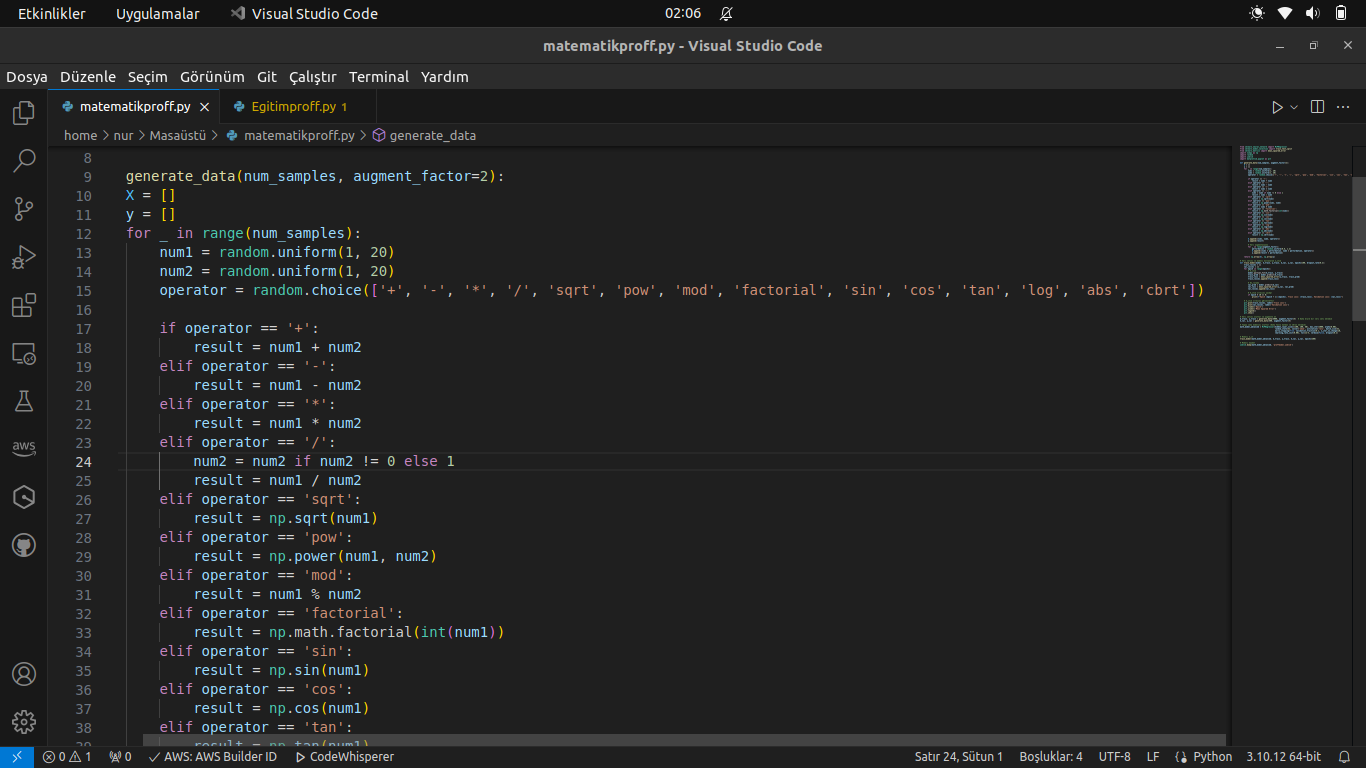Click the muted notifications bell in top bar
Image resolution: width=1366 pixels, height=768 pixels.
point(726,14)
